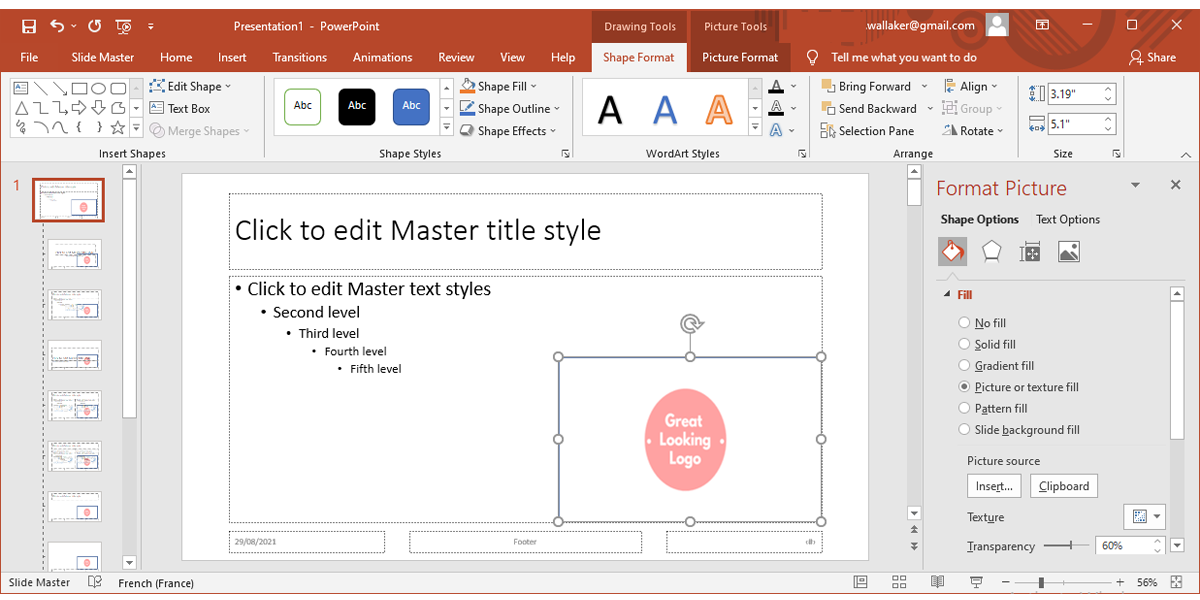The height and width of the screenshot is (600, 1200).
Task: Switch to the Picture pane icon
Action: (1068, 252)
